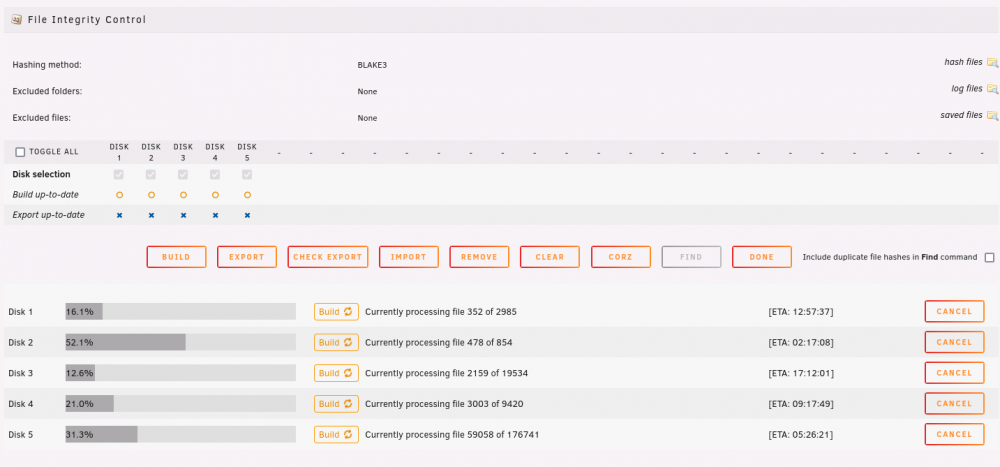
Task: Click the Remove button
Action: pyautogui.click(x=479, y=257)
